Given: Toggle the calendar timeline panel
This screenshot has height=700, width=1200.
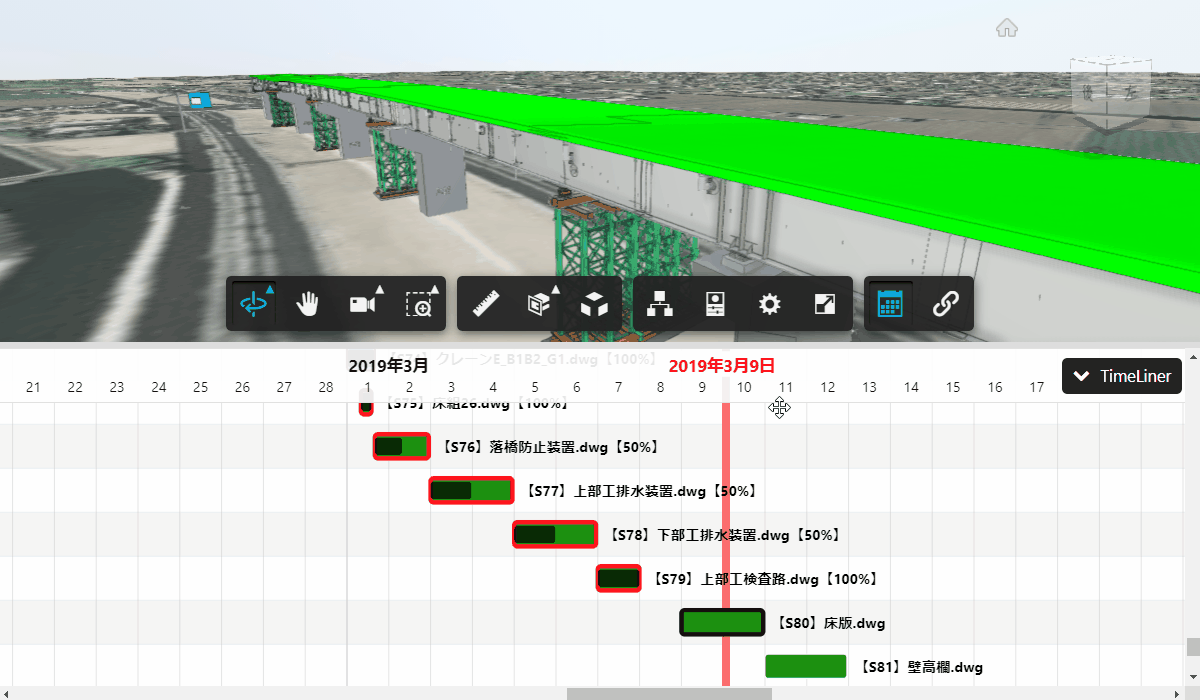Looking at the screenshot, I should [x=890, y=304].
